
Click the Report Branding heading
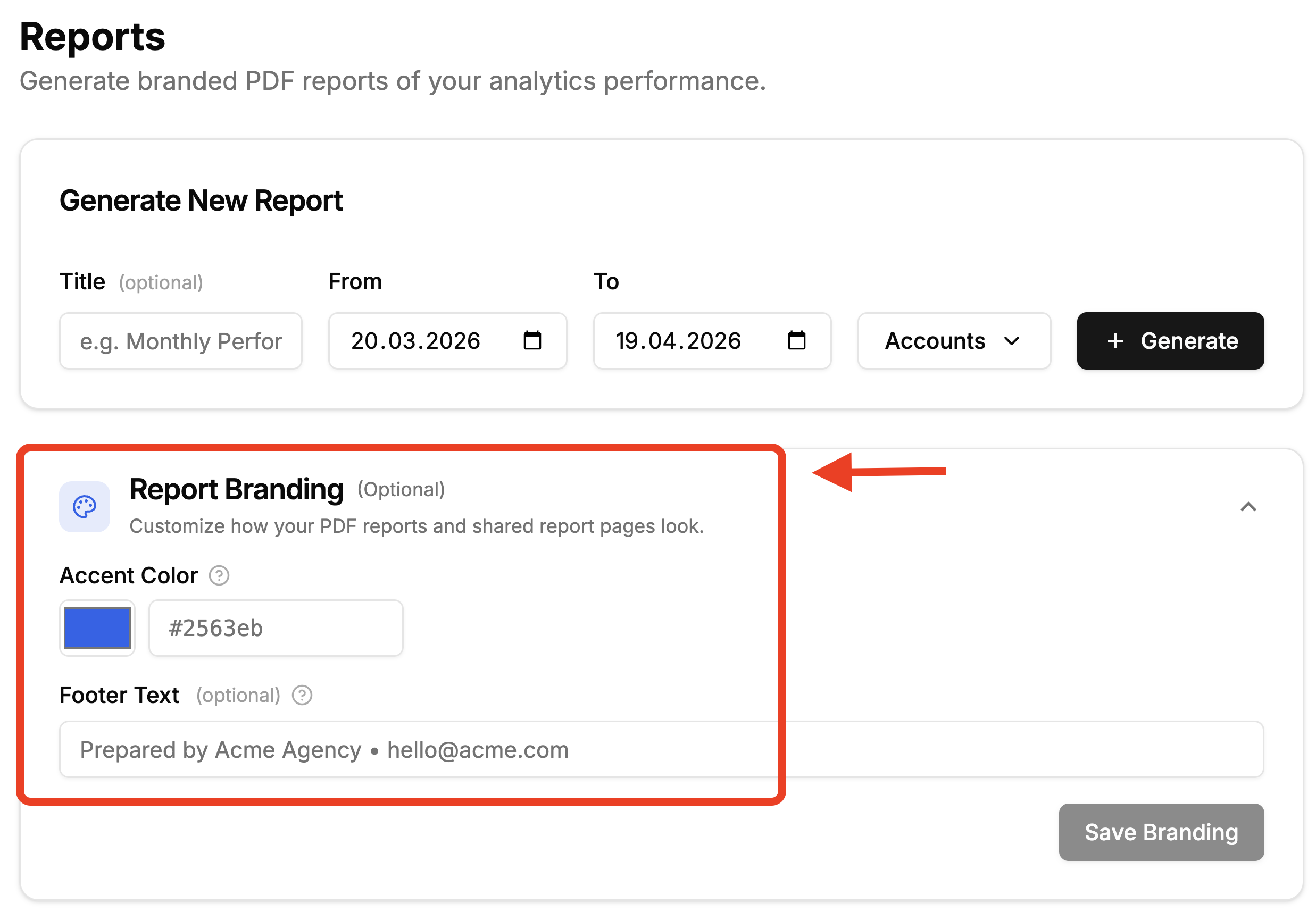coord(236,489)
